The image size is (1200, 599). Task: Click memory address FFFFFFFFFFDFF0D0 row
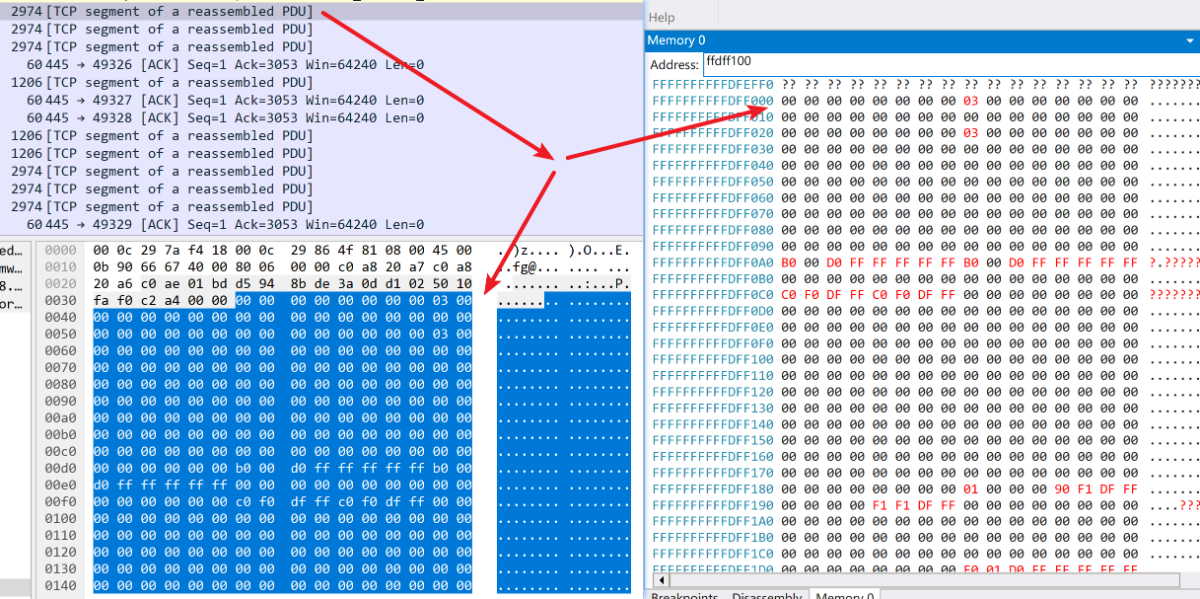(925, 310)
